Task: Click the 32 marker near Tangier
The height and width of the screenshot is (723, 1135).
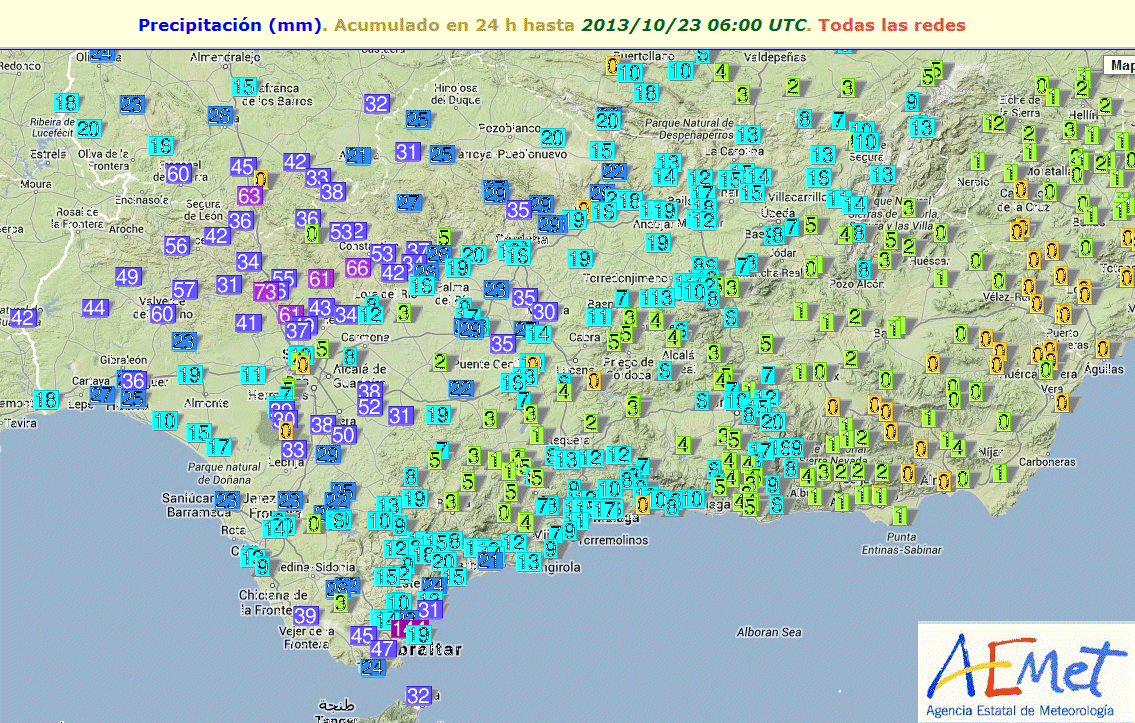Action: point(418,695)
